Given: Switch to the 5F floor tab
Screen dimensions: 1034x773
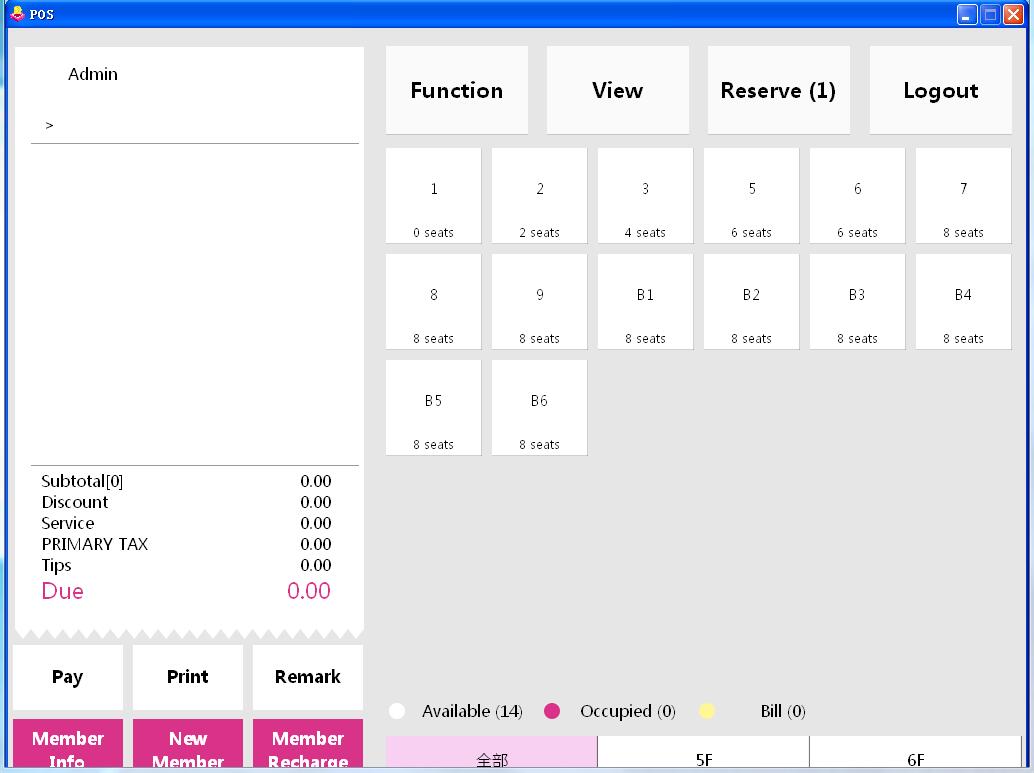Looking at the screenshot, I should click(x=704, y=753).
